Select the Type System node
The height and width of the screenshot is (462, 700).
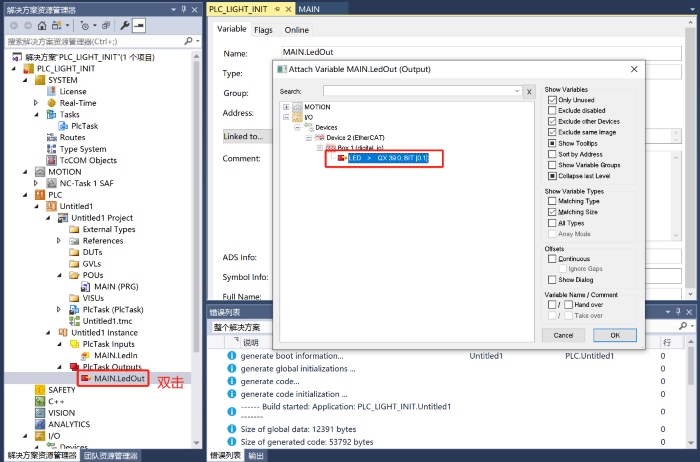[83, 149]
